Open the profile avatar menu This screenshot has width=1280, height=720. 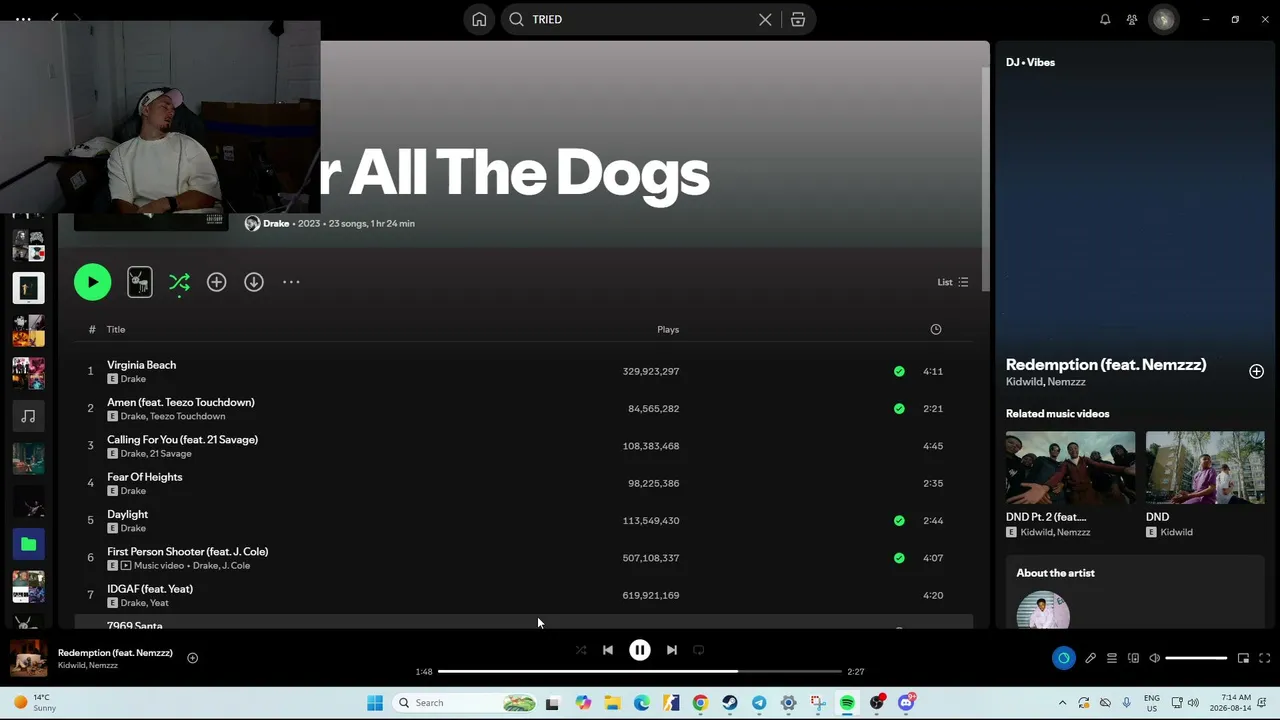click(x=1164, y=19)
